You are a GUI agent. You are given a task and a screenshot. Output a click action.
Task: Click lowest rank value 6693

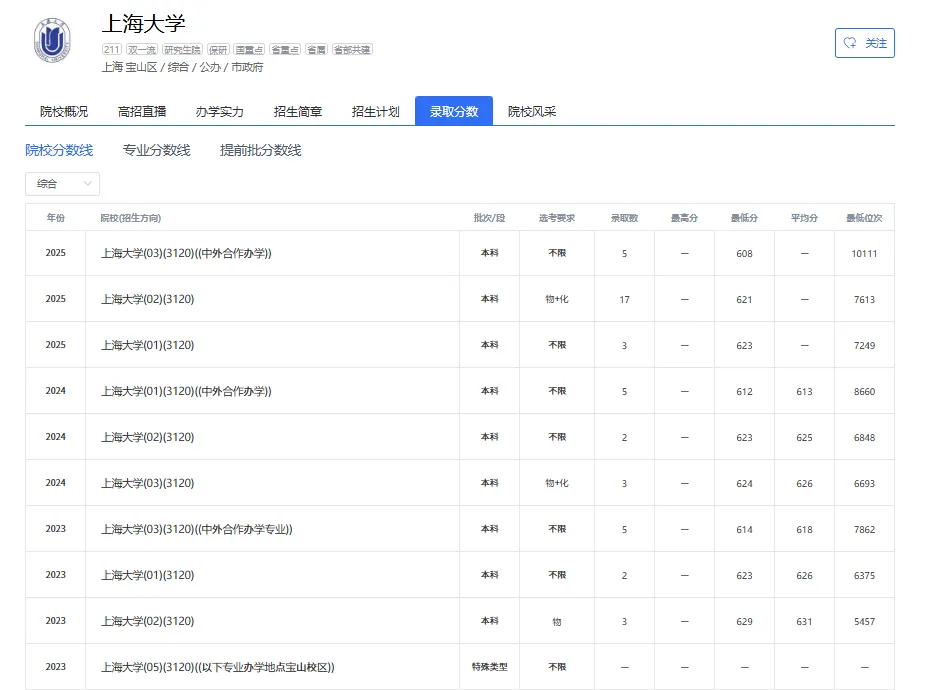point(864,483)
